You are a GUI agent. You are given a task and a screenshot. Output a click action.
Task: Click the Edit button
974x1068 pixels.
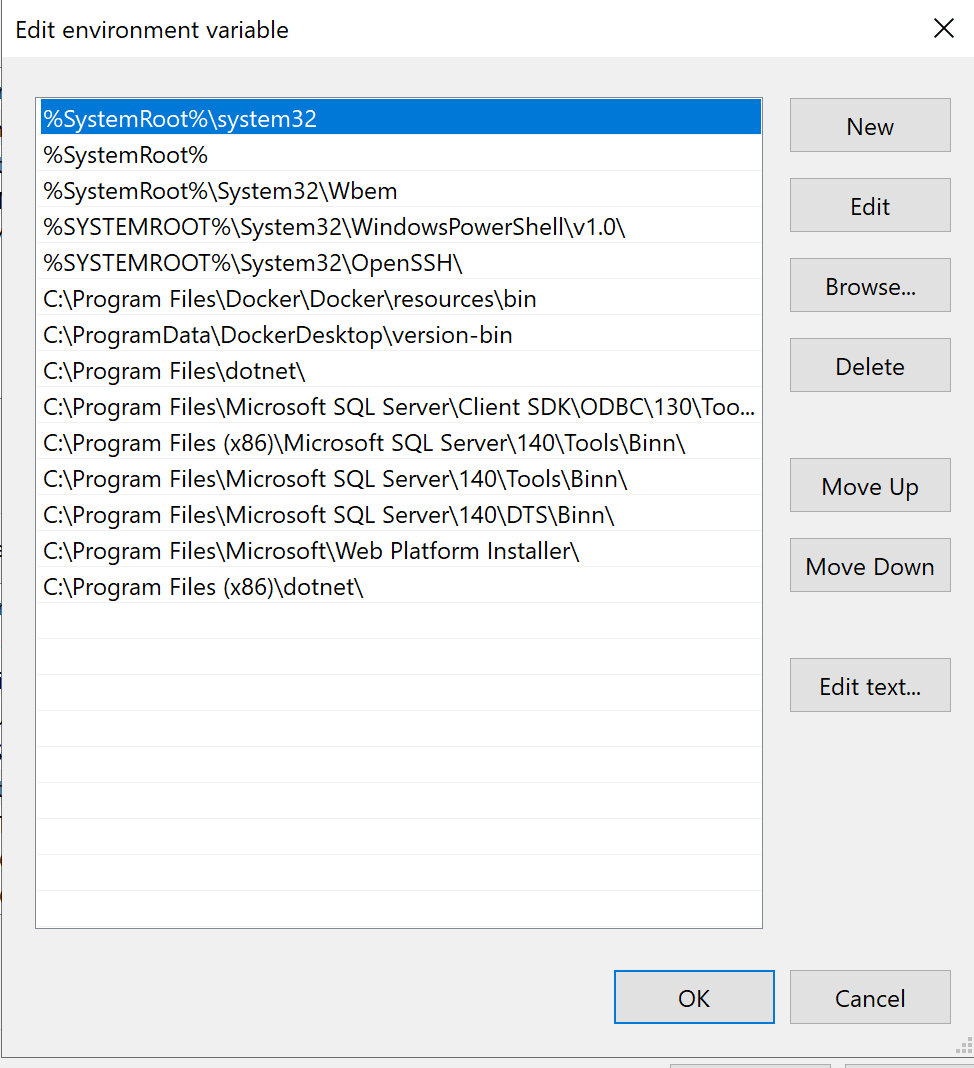[870, 205]
